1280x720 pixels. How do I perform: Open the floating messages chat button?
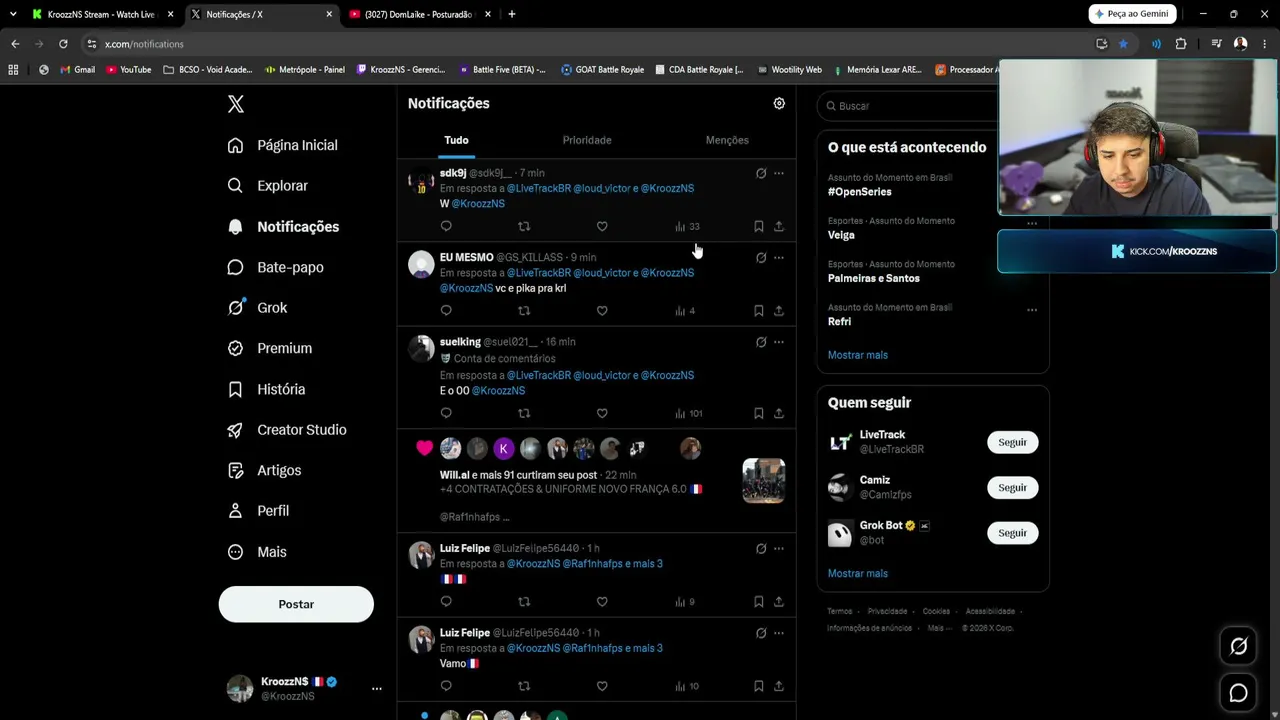tap(1238, 692)
